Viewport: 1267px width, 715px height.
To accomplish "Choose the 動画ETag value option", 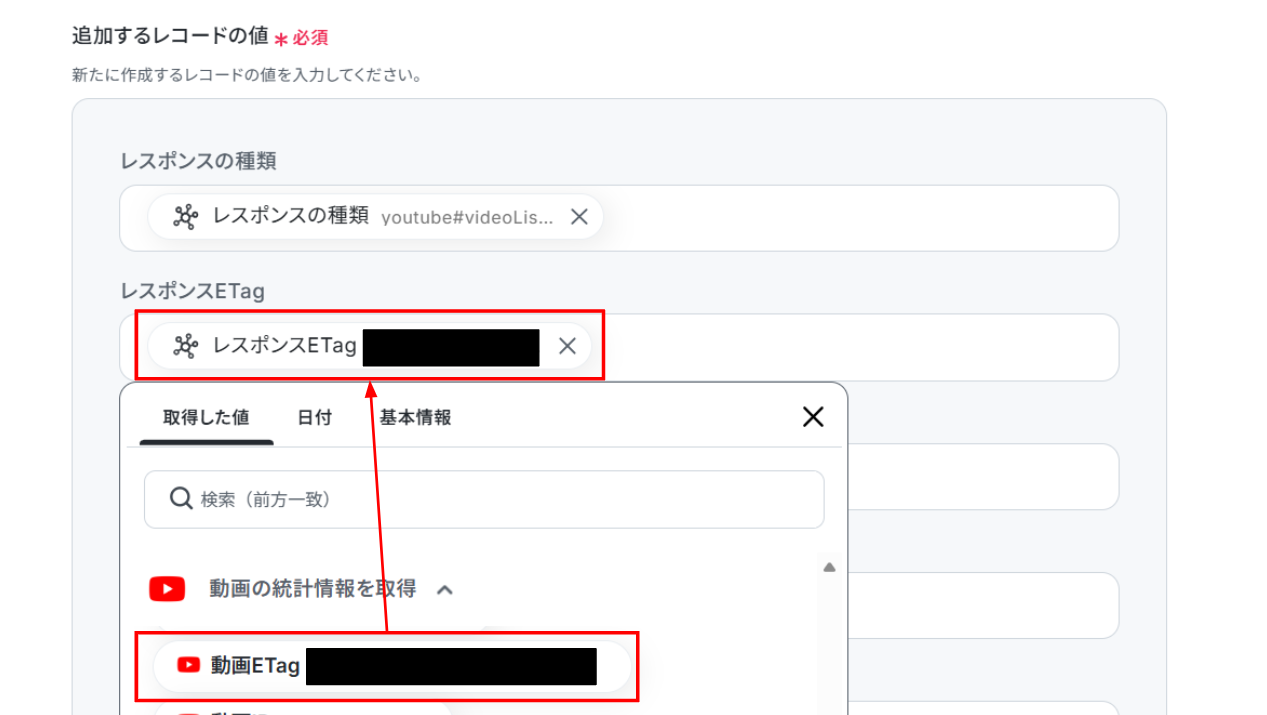I will click(392, 666).
